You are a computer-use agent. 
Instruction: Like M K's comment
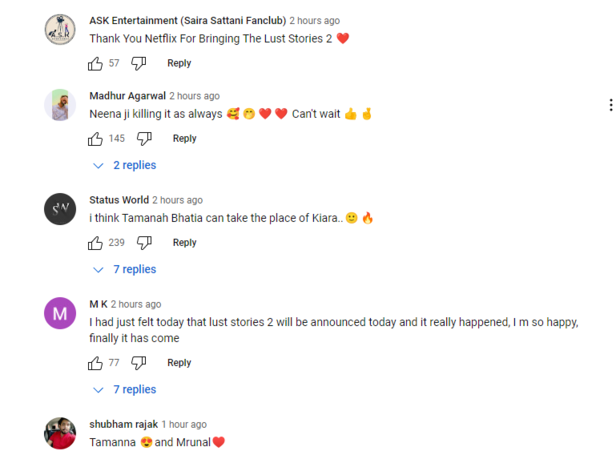point(96,363)
